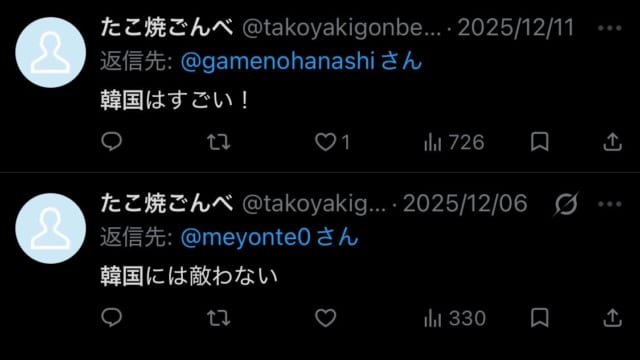
Task: Retweet the 韓国はすごい！ post
Action: point(218,142)
